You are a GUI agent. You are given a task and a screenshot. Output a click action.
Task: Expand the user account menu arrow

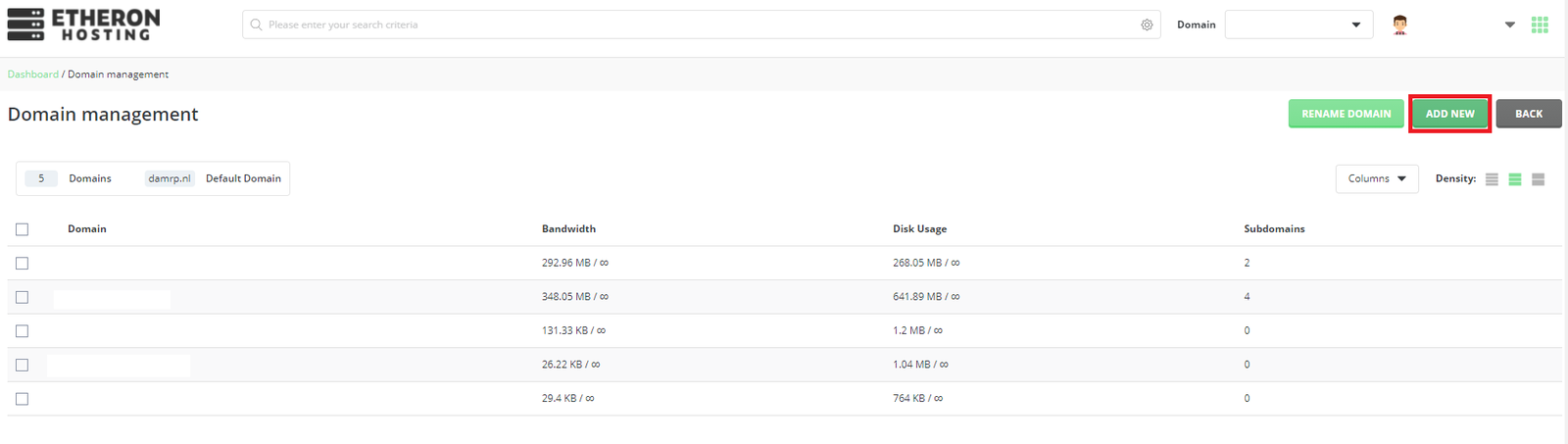point(1509,25)
